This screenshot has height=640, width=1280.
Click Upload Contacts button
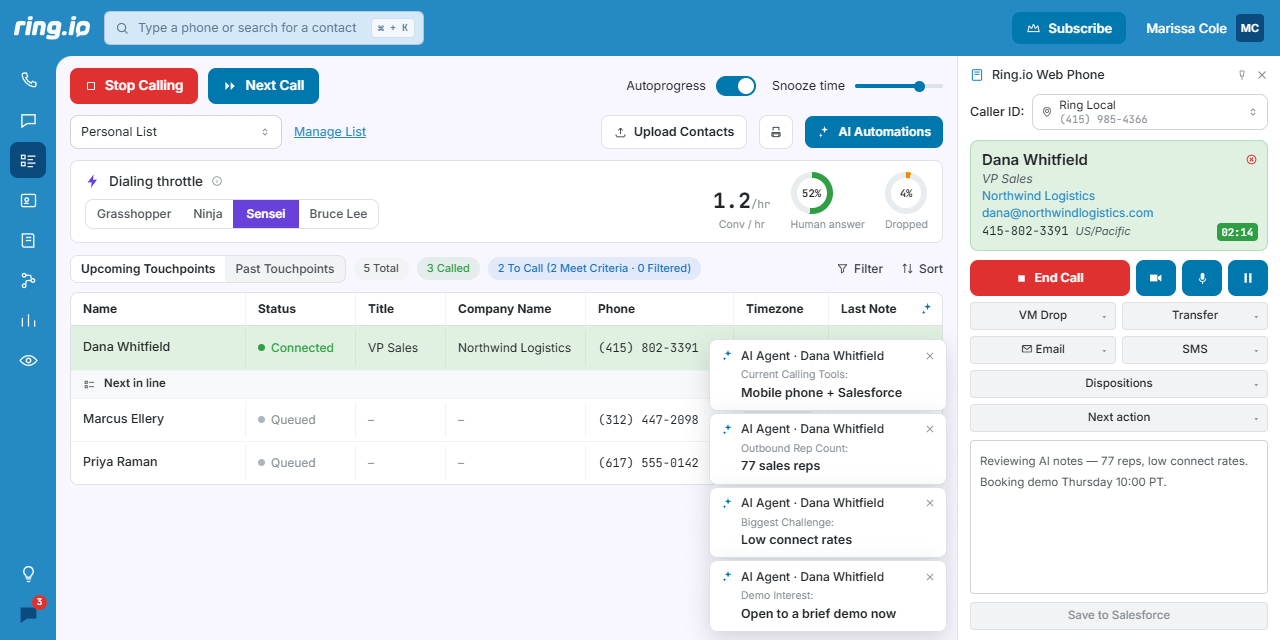coord(676,132)
